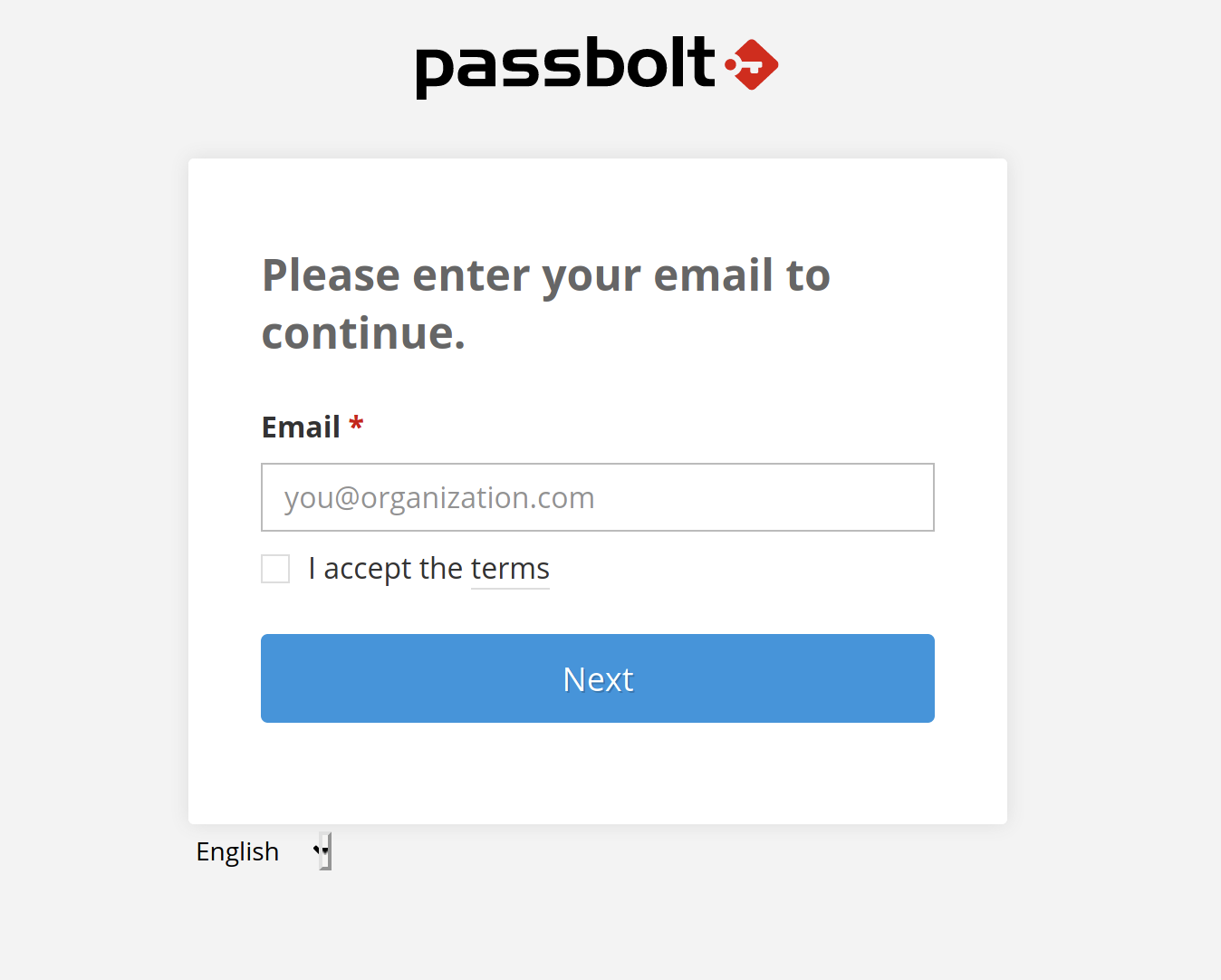Image resolution: width=1221 pixels, height=980 pixels.
Task: Click the red required asterisk beside Email
Action: click(356, 424)
